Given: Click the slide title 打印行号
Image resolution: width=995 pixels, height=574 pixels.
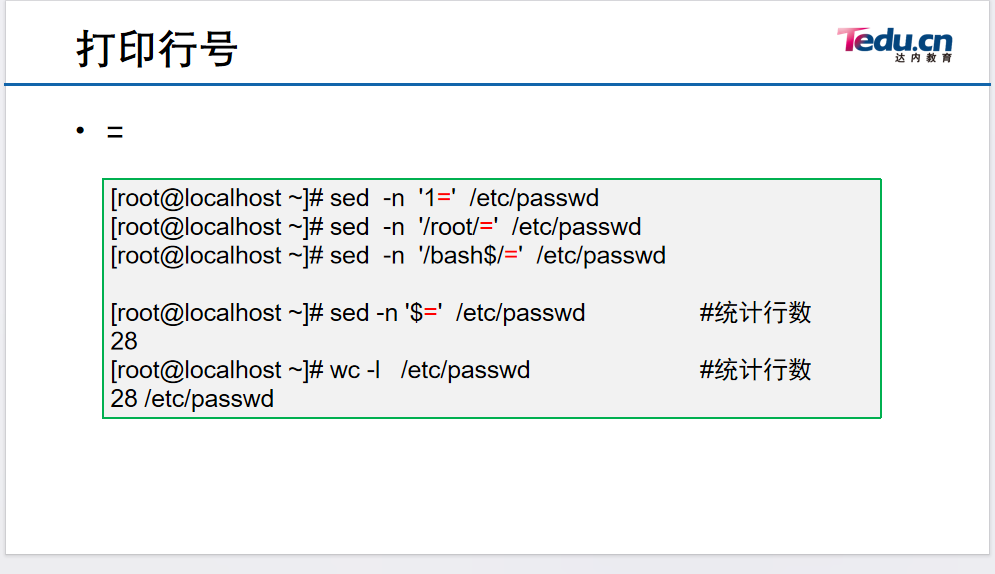Looking at the screenshot, I should coord(157,49).
